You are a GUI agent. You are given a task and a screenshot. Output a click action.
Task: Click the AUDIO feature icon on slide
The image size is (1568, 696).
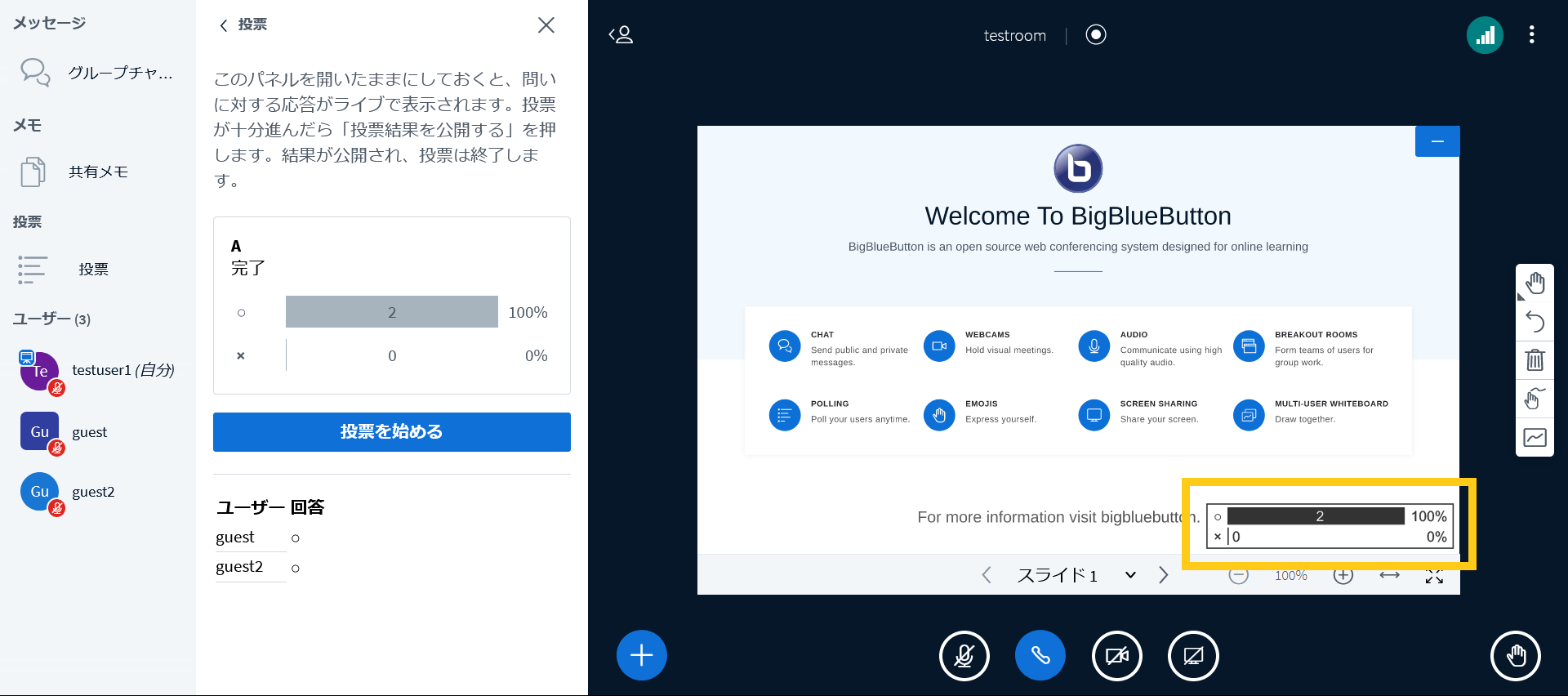(1094, 346)
